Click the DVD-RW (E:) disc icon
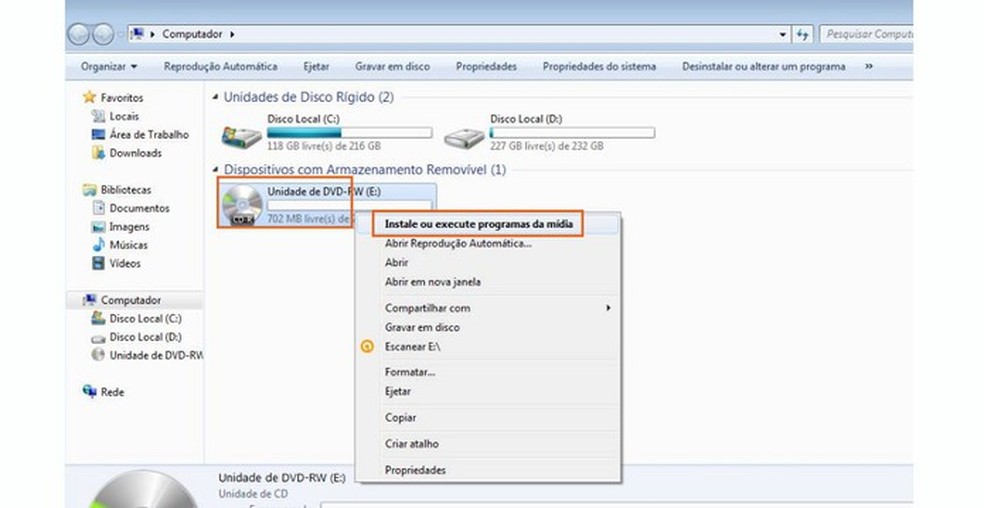Viewport: 984px width, 508px height. [242, 205]
